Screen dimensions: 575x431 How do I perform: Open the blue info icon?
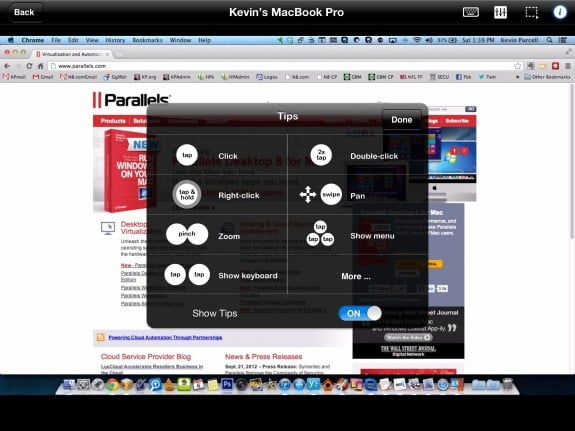560,12
